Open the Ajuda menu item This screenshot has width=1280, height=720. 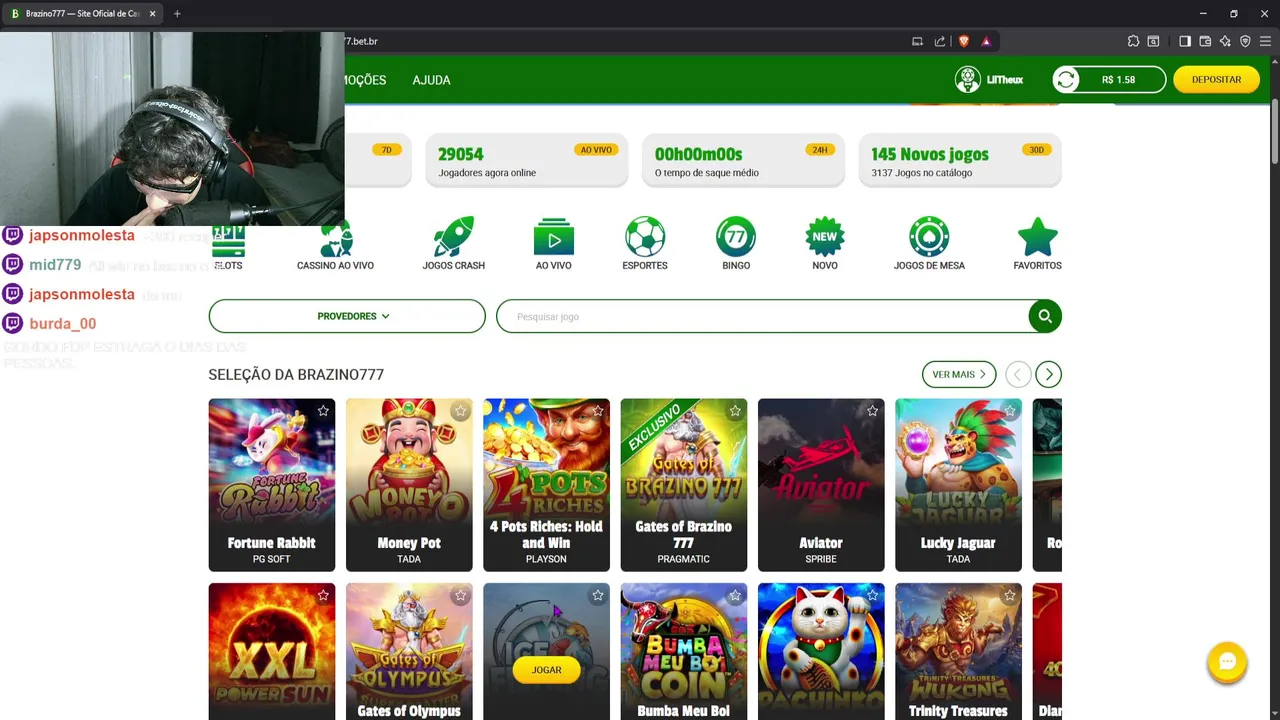[x=431, y=80]
